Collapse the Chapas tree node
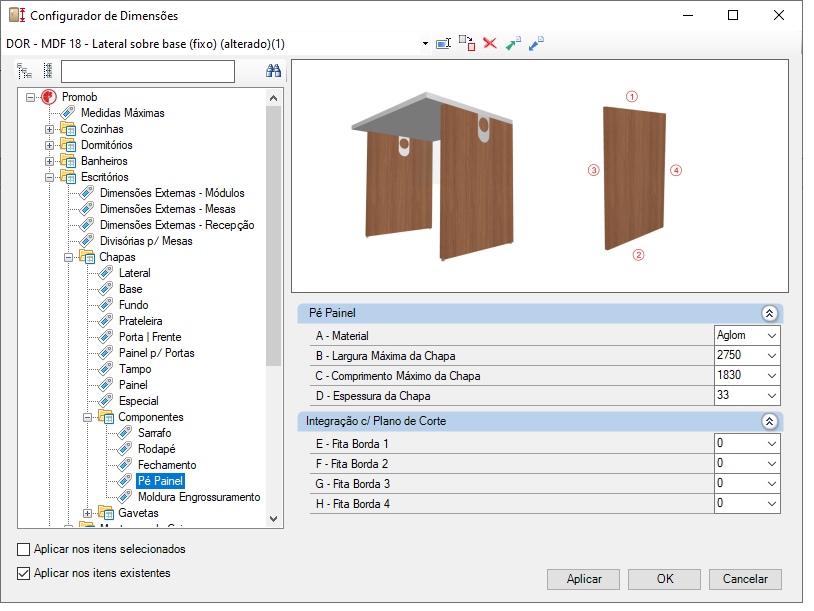 pos(69,257)
